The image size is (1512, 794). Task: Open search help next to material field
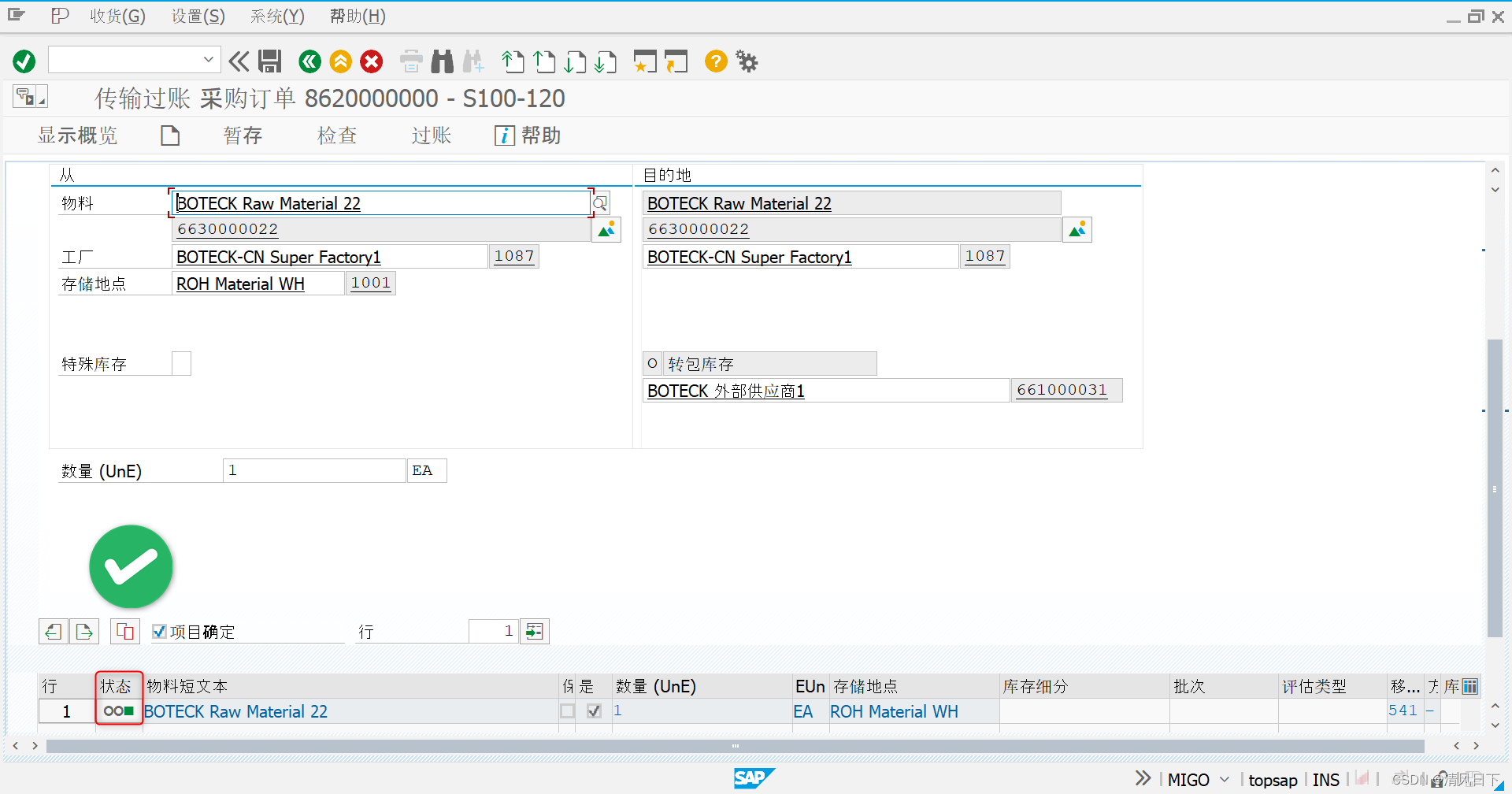600,203
